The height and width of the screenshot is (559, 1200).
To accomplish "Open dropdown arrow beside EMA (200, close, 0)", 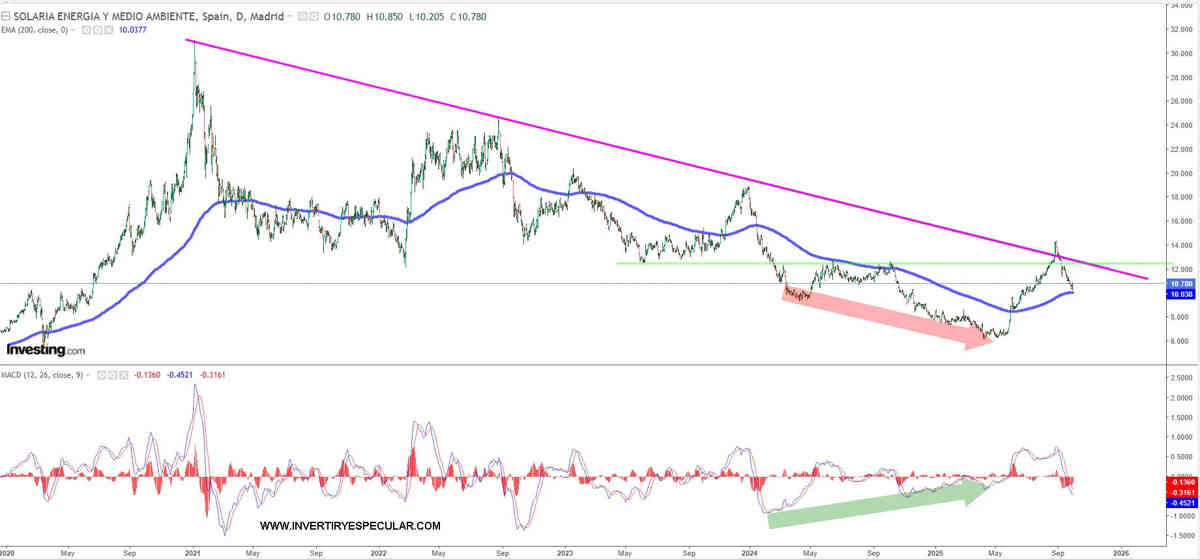I will pos(75,30).
